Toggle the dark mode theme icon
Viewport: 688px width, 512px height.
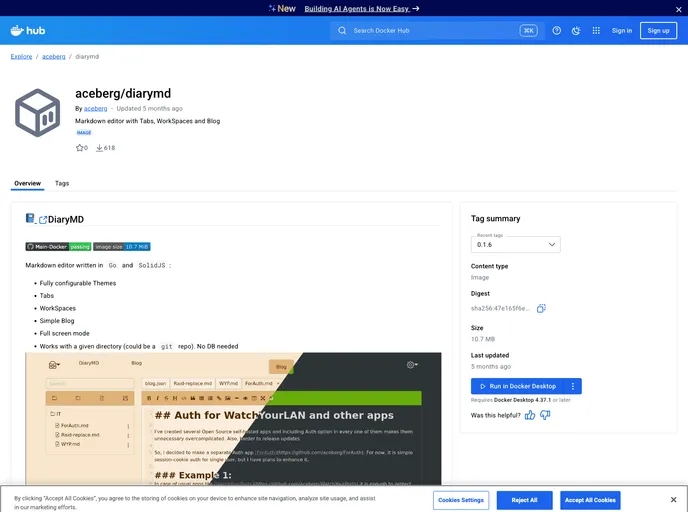point(576,31)
